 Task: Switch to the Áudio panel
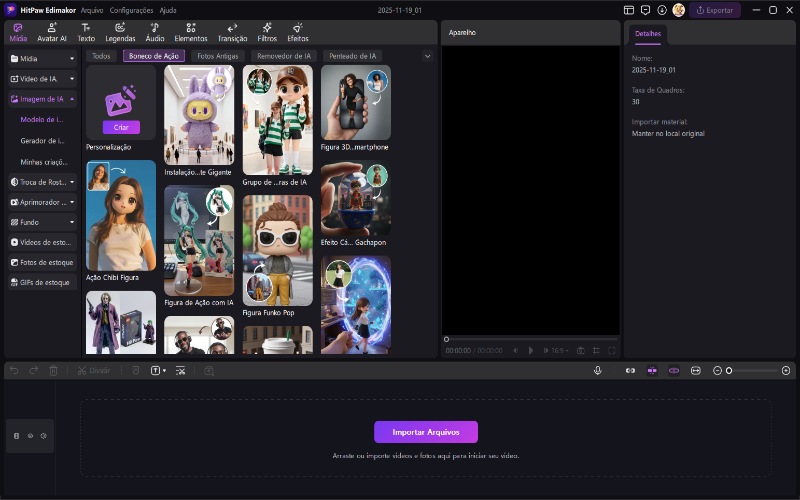[x=155, y=32]
